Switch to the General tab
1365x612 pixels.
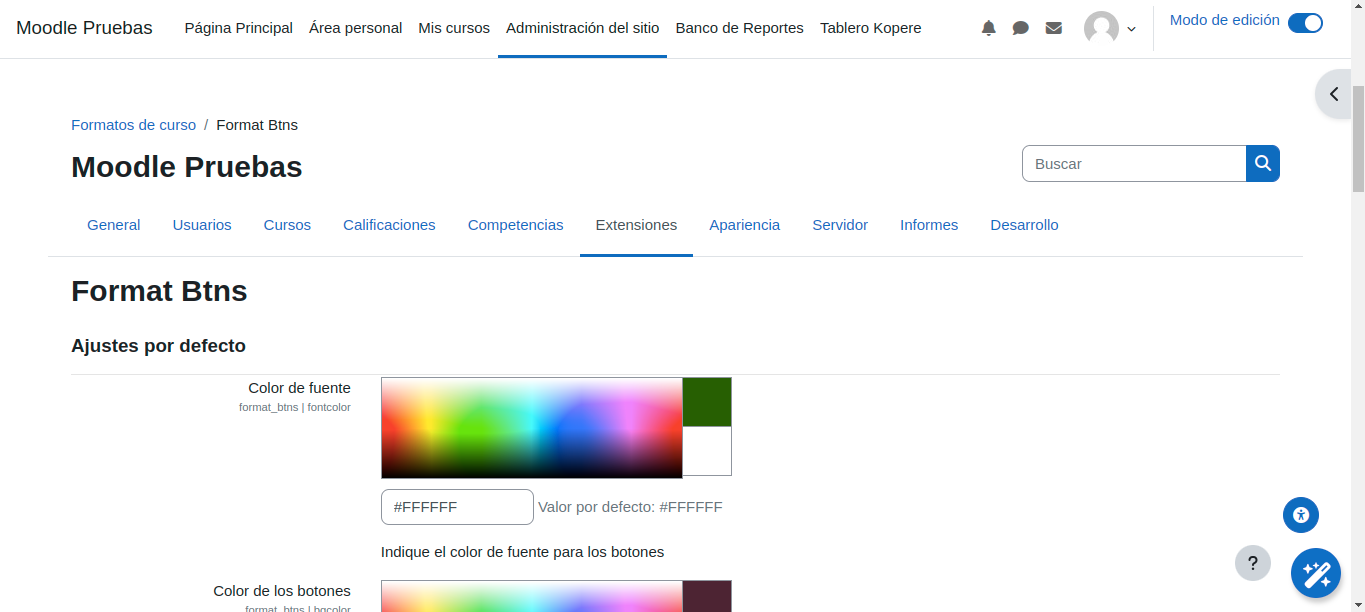coord(114,225)
